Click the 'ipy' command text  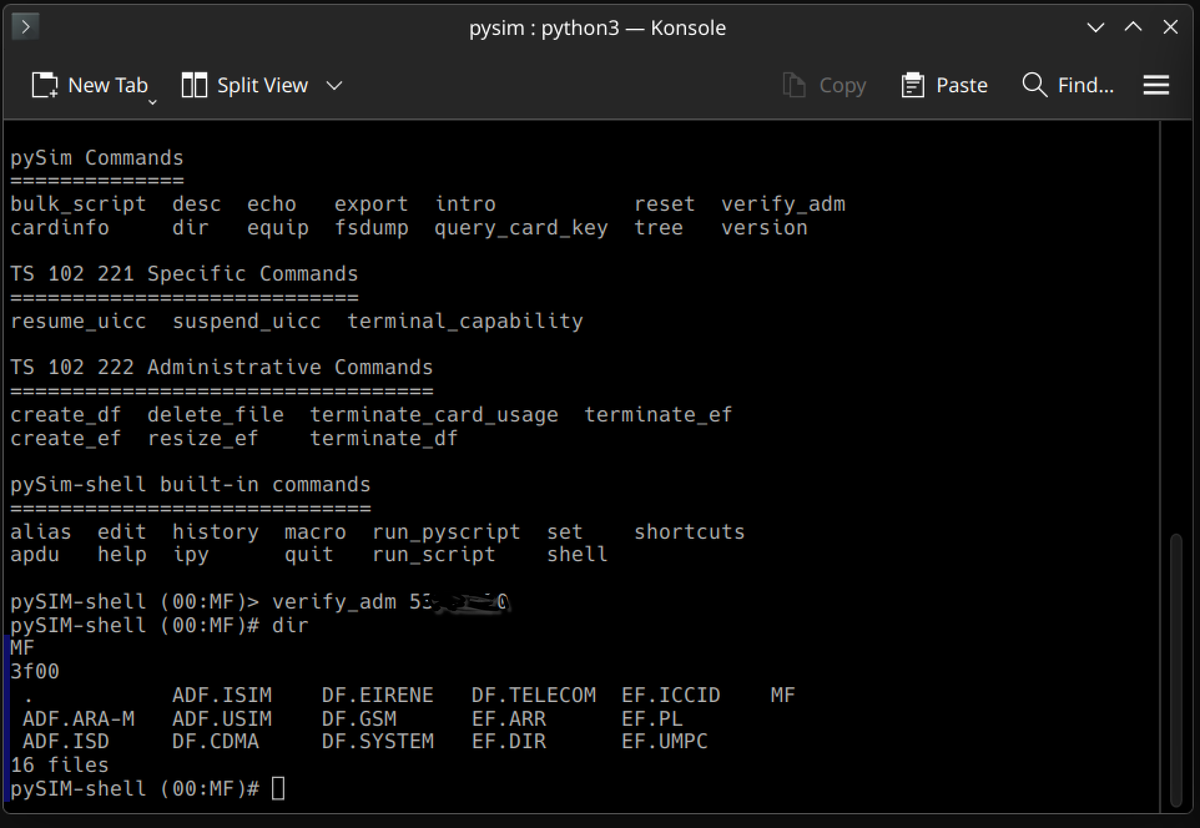[190, 554]
